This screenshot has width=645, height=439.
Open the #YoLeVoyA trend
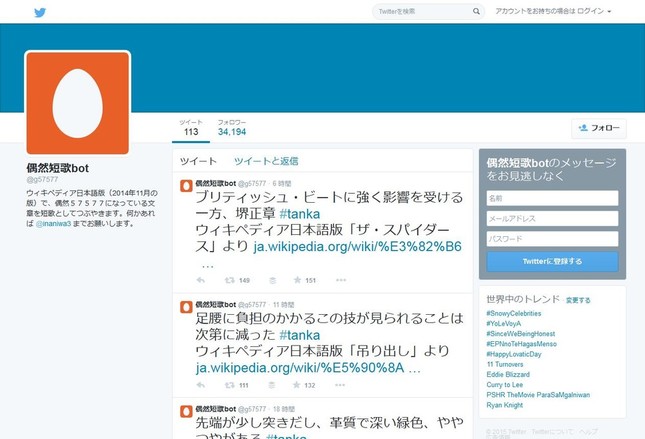point(503,324)
